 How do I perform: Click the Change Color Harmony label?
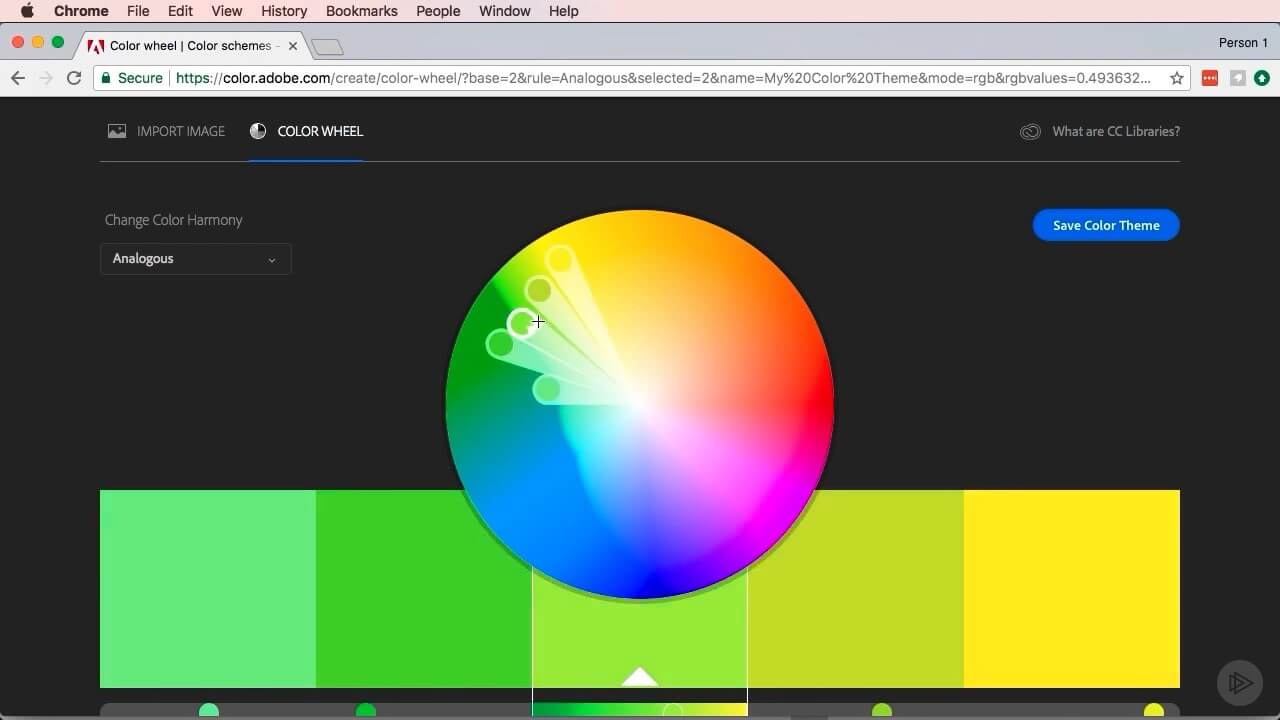coord(174,220)
